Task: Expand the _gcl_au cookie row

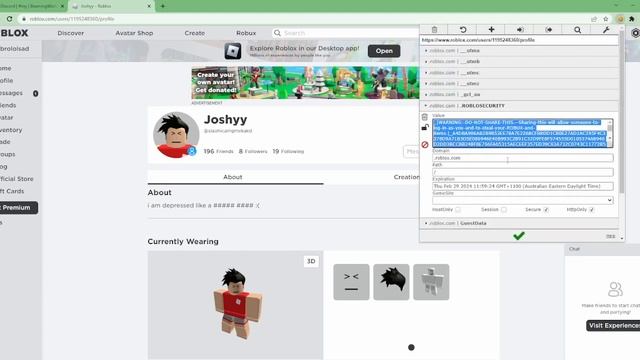Action: pyautogui.click(x=519, y=94)
